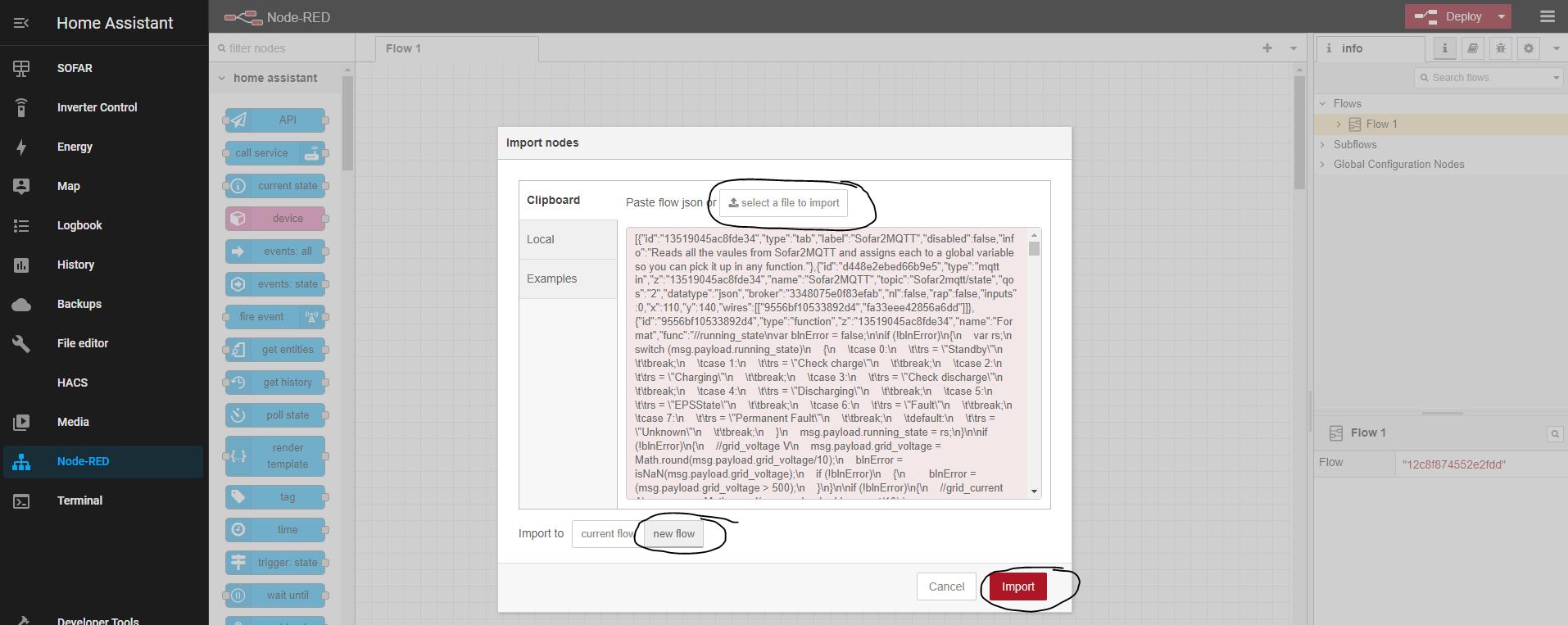Click the red Import button
Viewport: 1568px width, 625px height.
(1017, 587)
